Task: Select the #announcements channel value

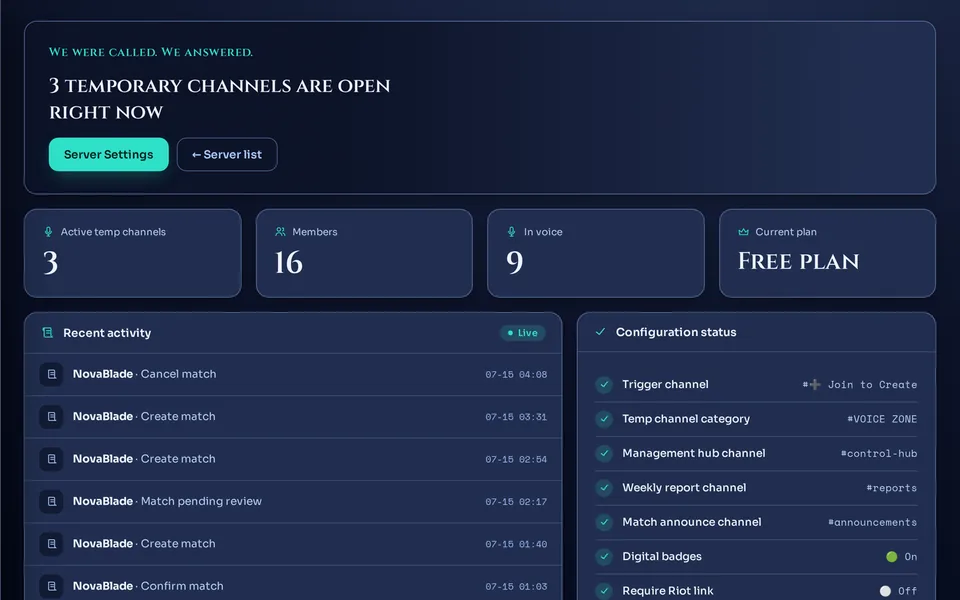Action: click(x=872, y=522)
